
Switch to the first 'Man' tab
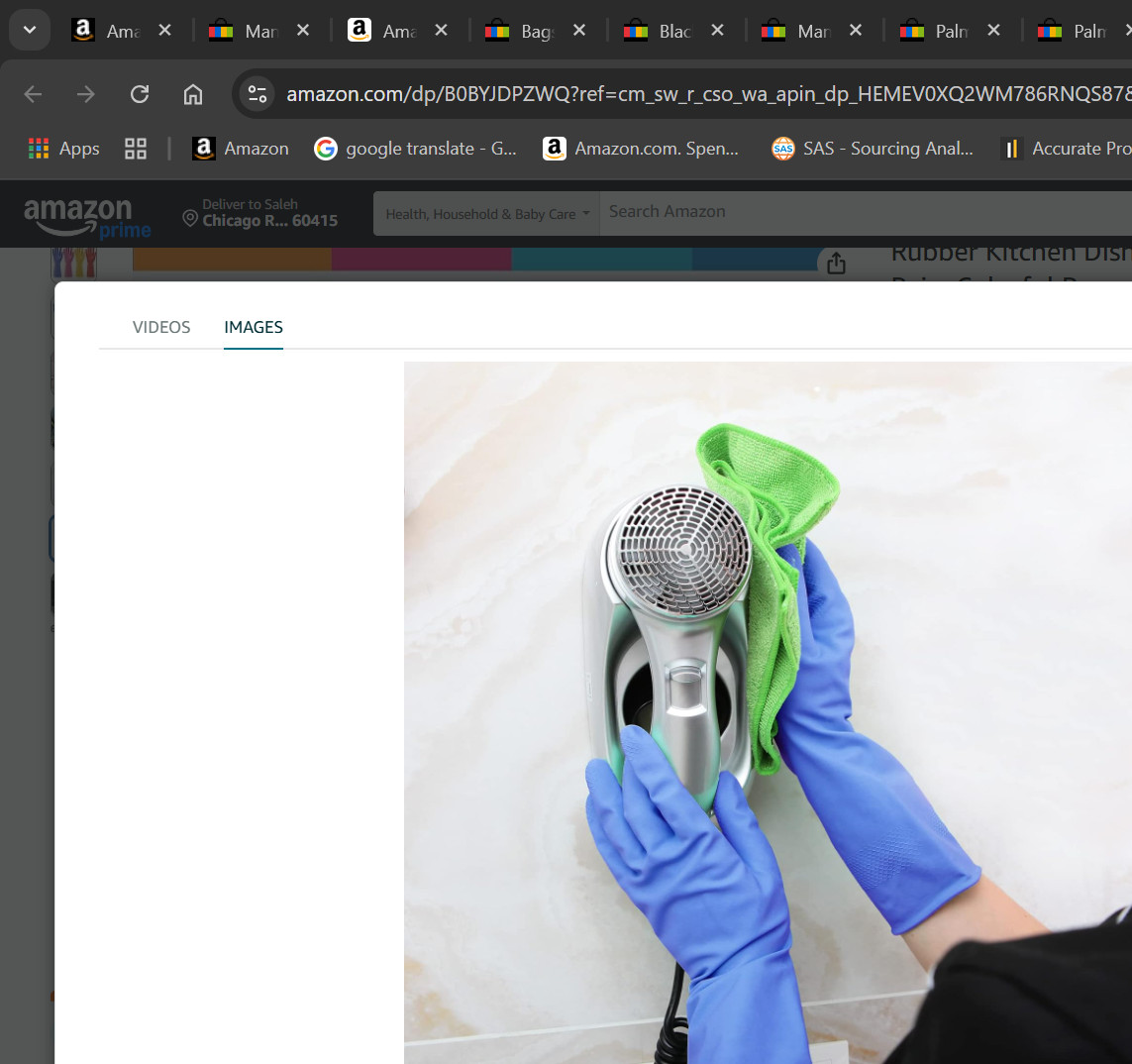(246, 31)
